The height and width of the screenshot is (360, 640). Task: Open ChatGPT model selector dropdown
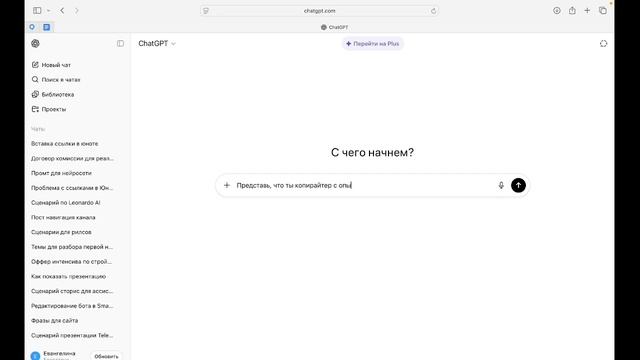click(157, 43)
